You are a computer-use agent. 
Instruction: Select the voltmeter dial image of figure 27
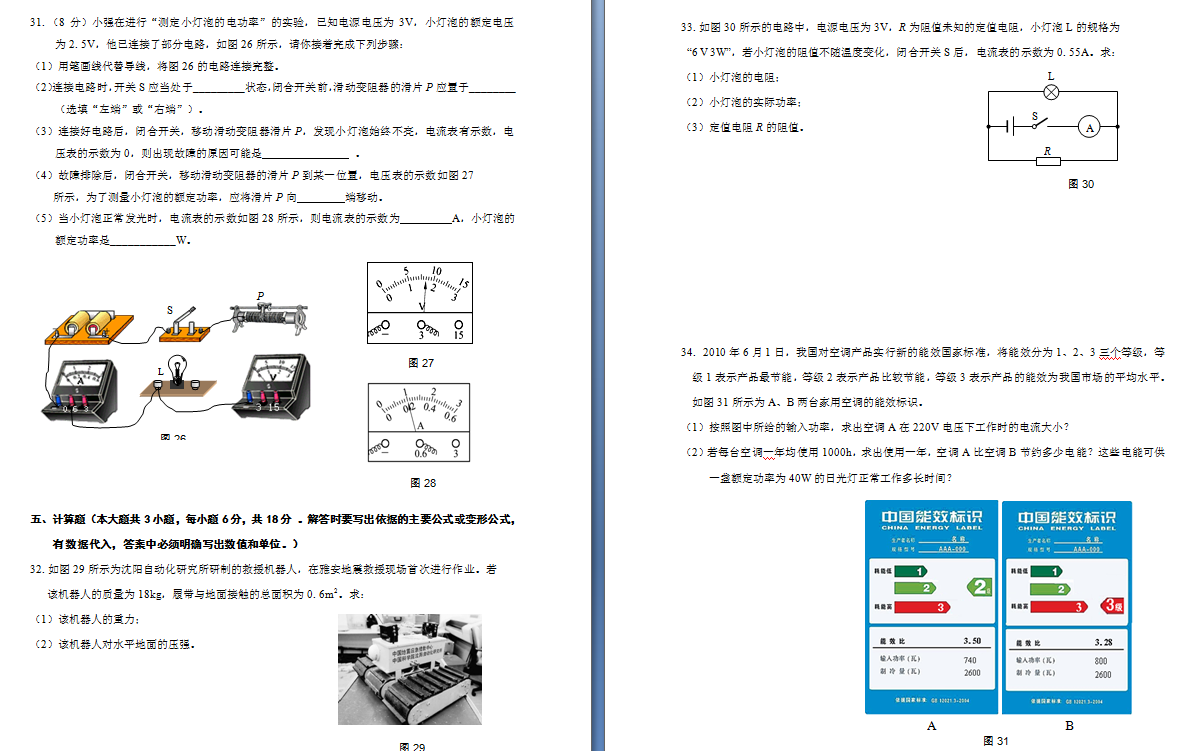(420, 304)
